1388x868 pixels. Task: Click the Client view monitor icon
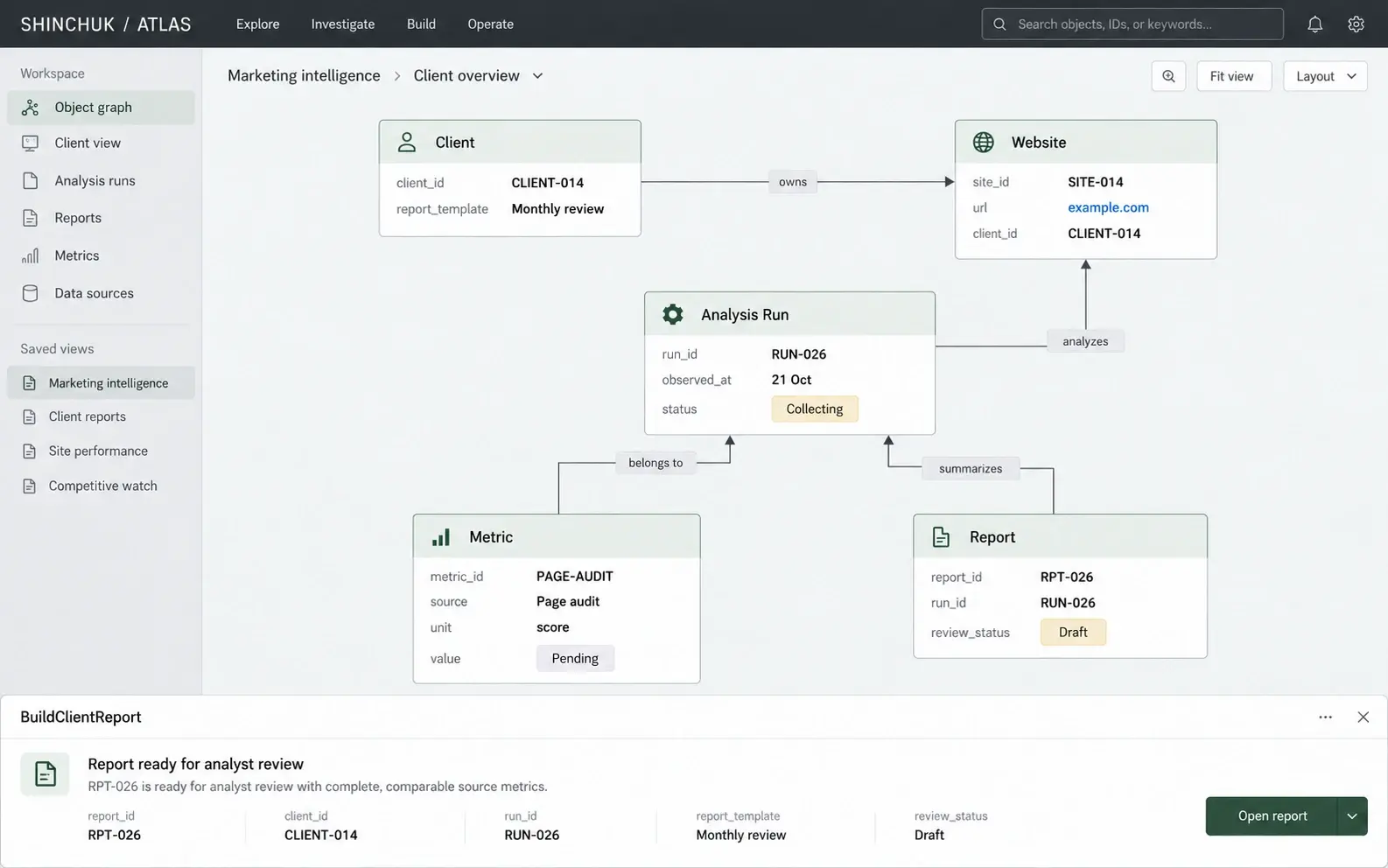31,143
